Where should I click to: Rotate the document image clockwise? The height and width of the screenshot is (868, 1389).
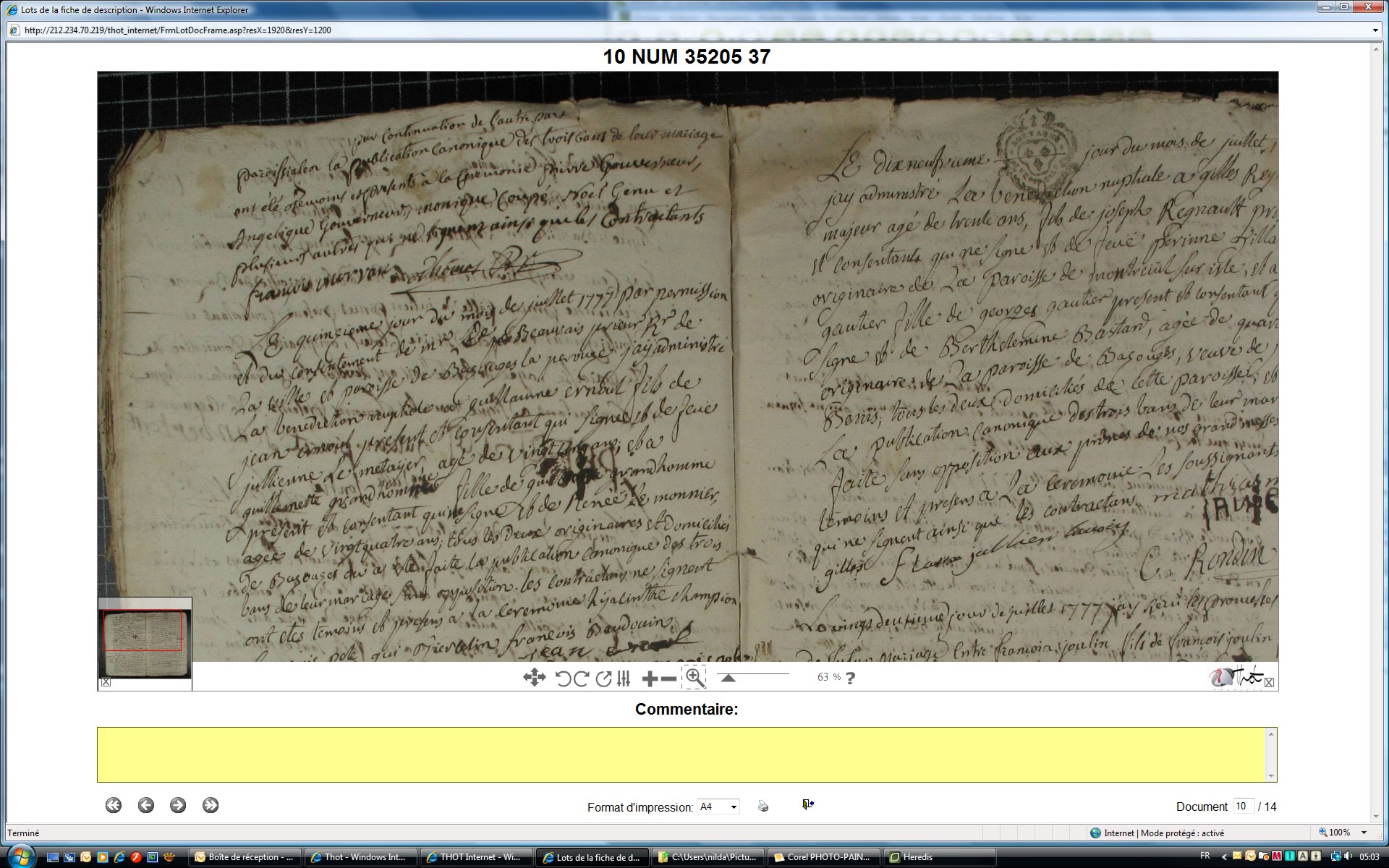tap(582, 678)
